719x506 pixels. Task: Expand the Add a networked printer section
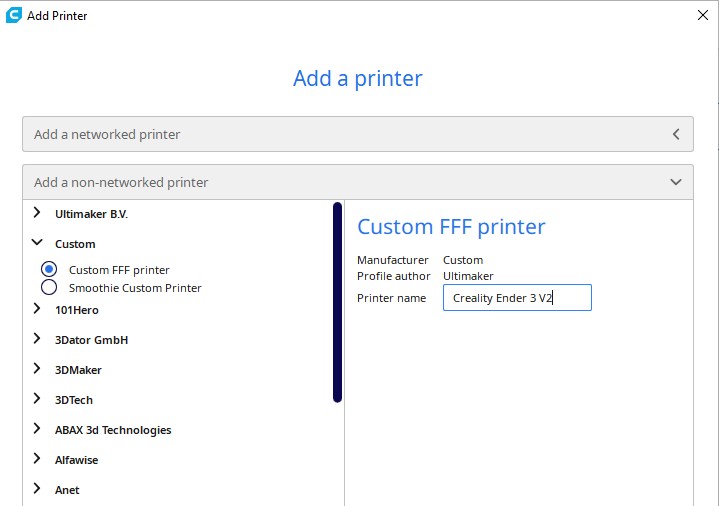(676, 134)
